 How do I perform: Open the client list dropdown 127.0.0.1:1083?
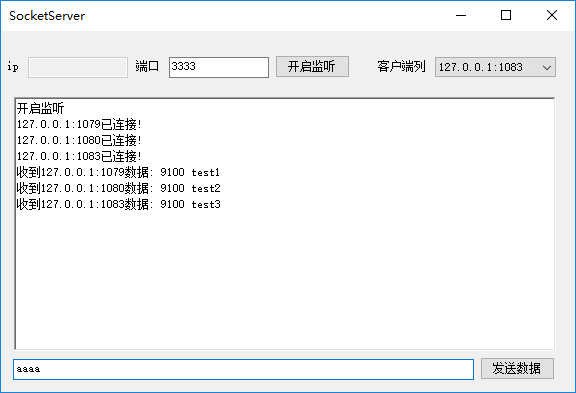pos(495,67)
